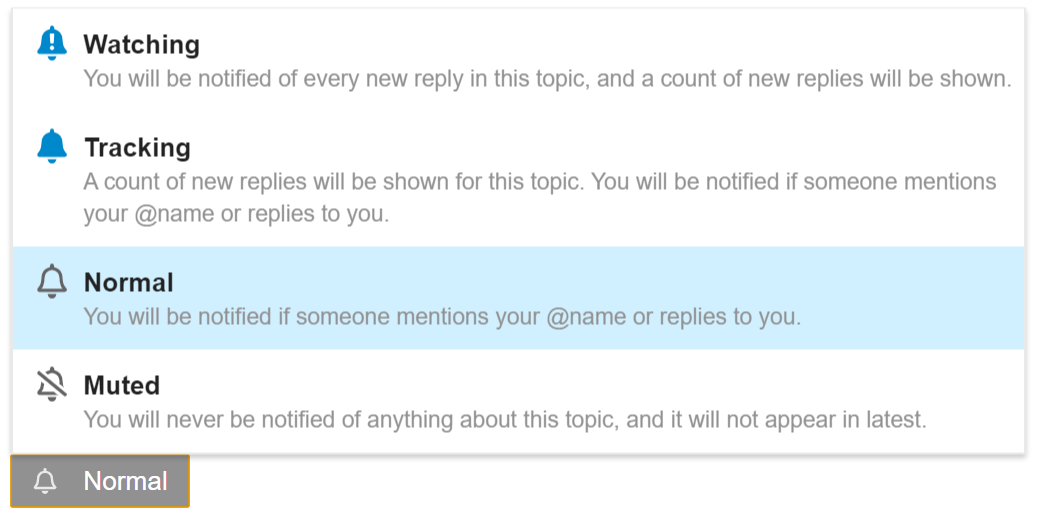Click the solid blue Tracking bell icon
The image size is (1041, 524).
(x=52, y=147)
